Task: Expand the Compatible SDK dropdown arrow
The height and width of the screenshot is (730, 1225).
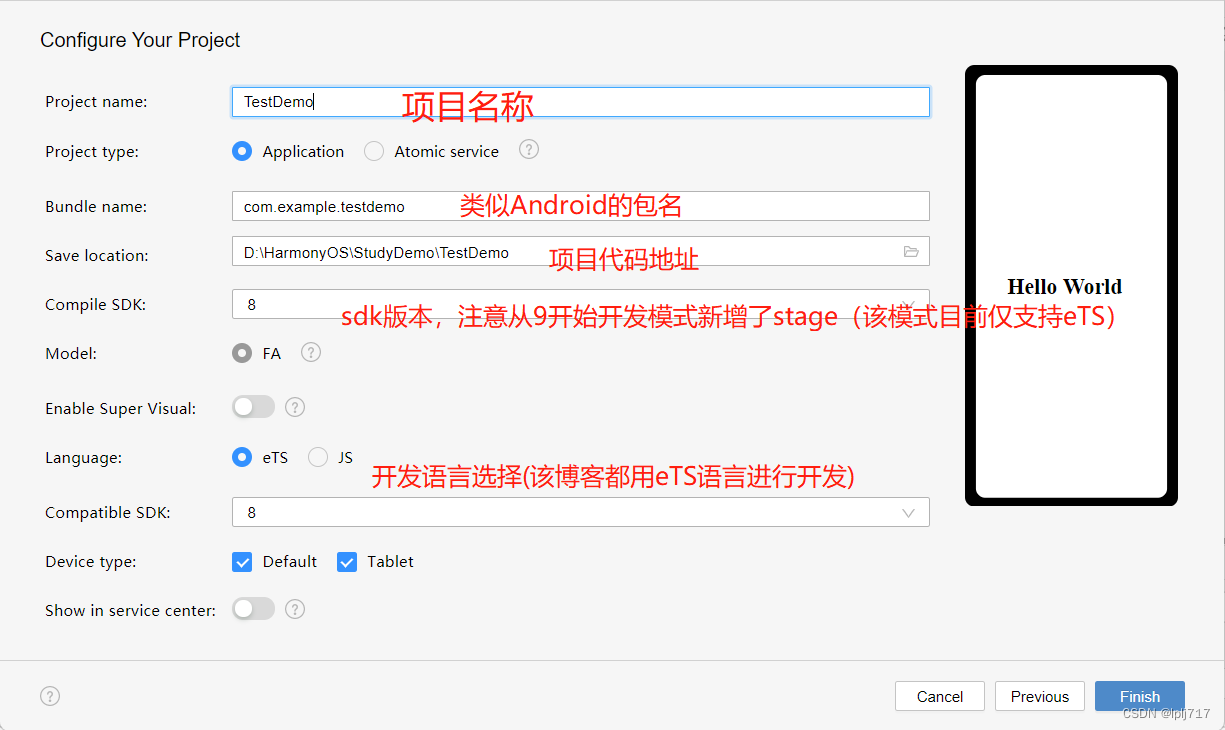Action: click(908, 513)
